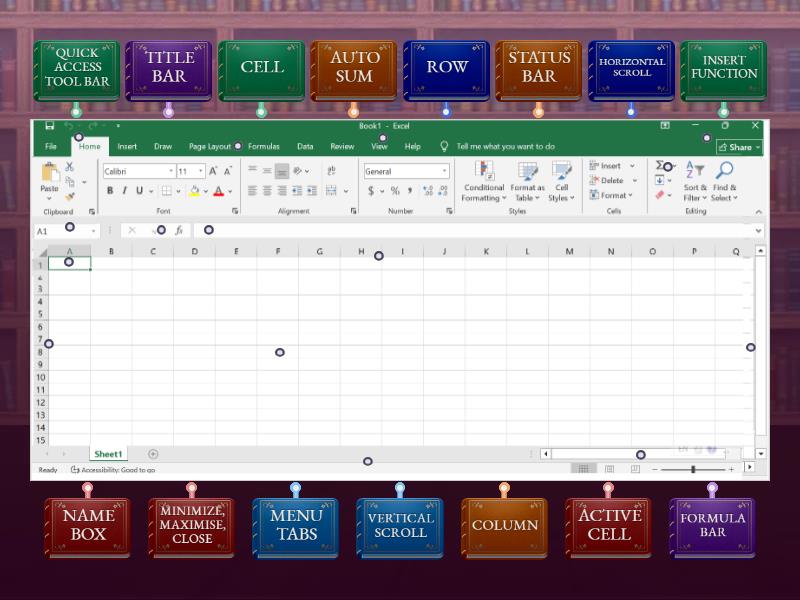Viewport: 800px width, 600px height.
Task: Click the A1 Name Box field
Action: point(60,231)
